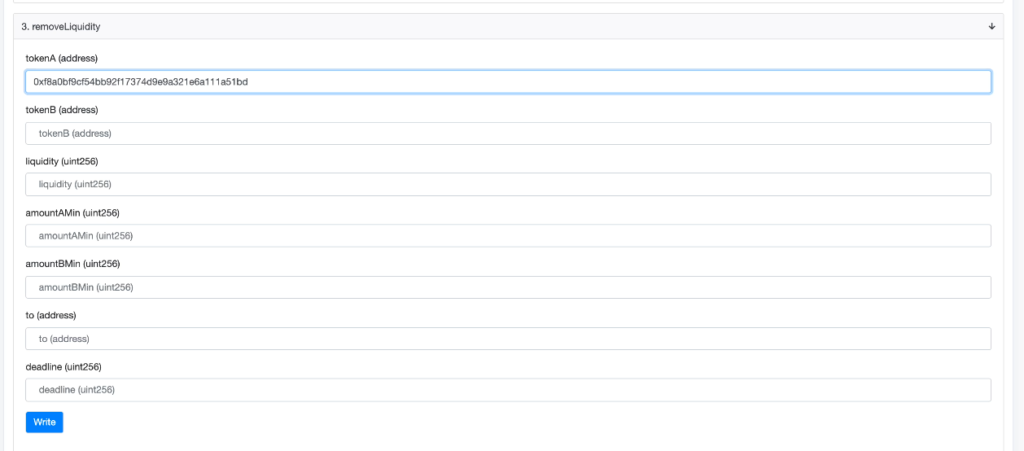Click the blue Write button
The height and width of the screenshot is (451, 1024).
pos(44,422)
